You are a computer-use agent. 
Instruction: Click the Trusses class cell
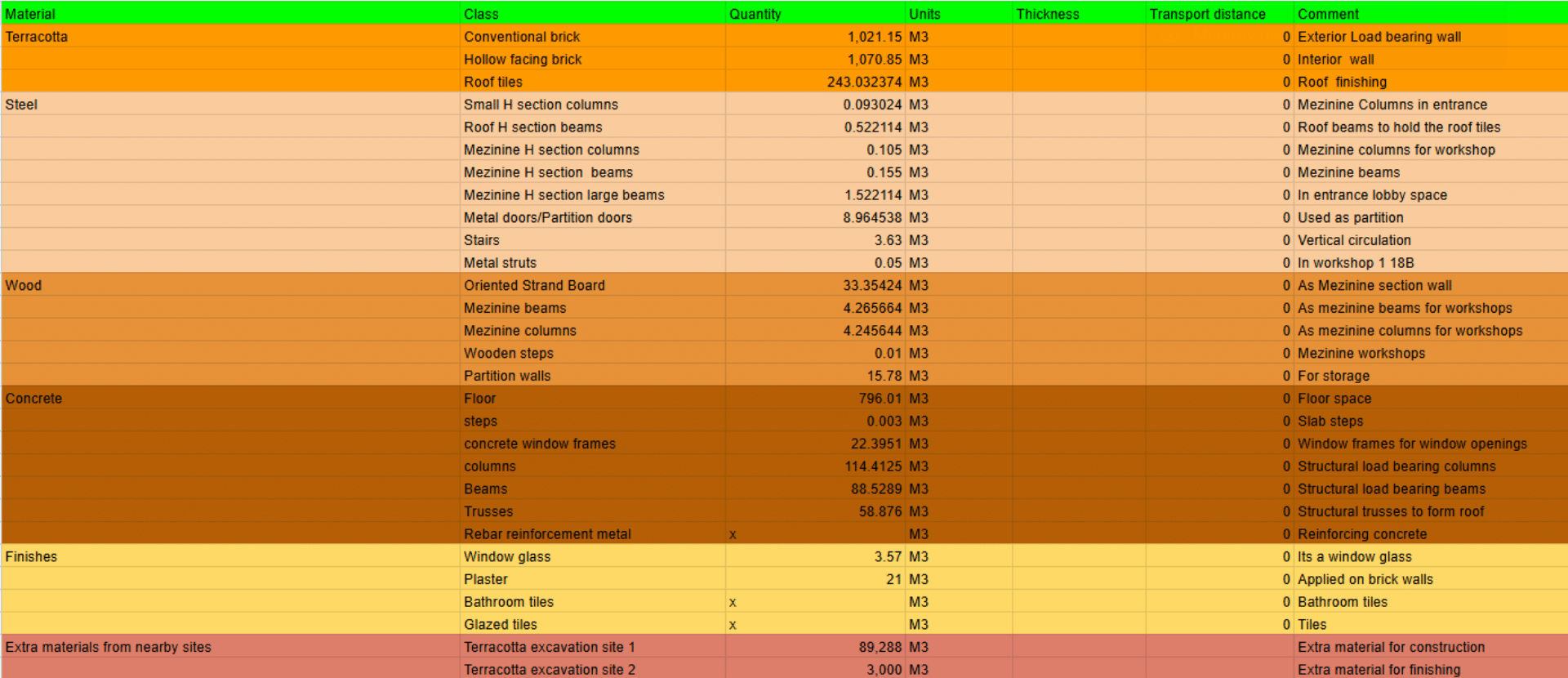click(x=593, y=511)
